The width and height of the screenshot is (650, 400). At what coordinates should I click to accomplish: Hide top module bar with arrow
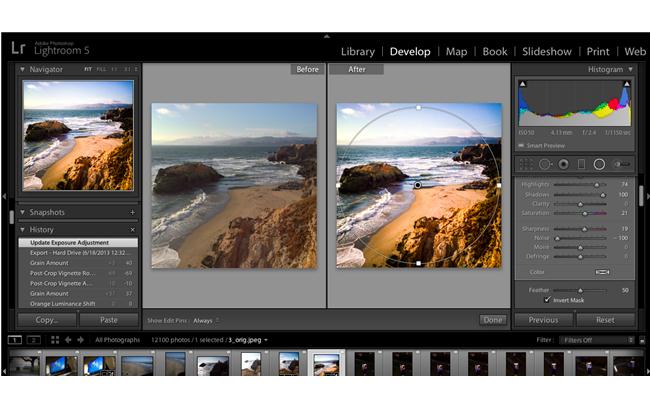[x=327, y=36]
